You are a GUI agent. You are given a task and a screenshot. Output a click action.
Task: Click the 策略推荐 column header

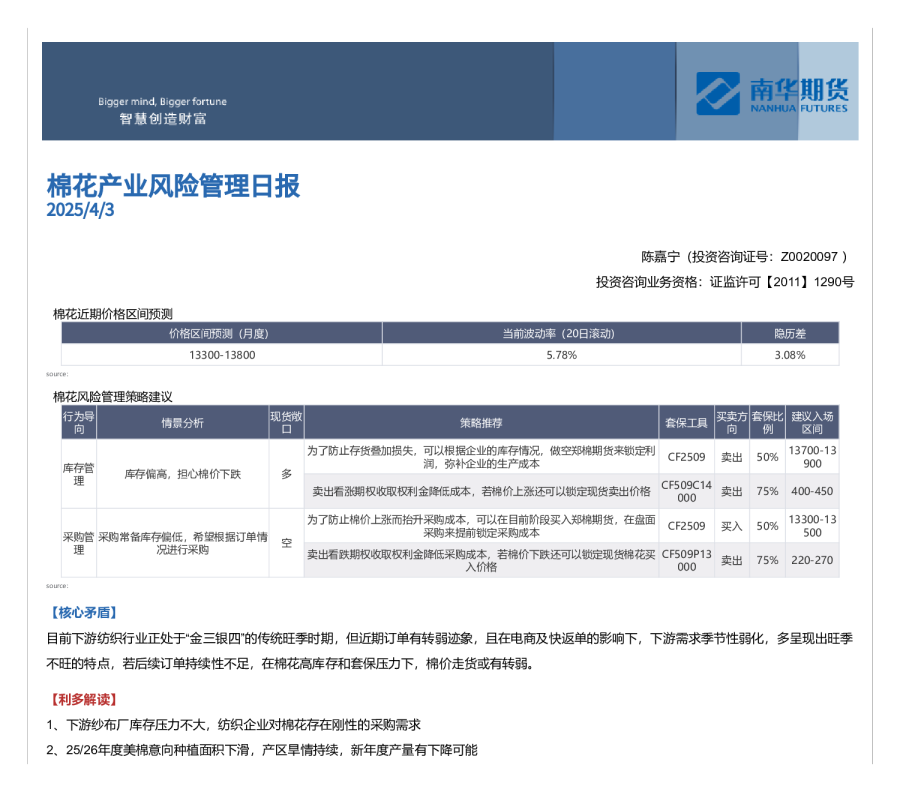pos(481,423)
